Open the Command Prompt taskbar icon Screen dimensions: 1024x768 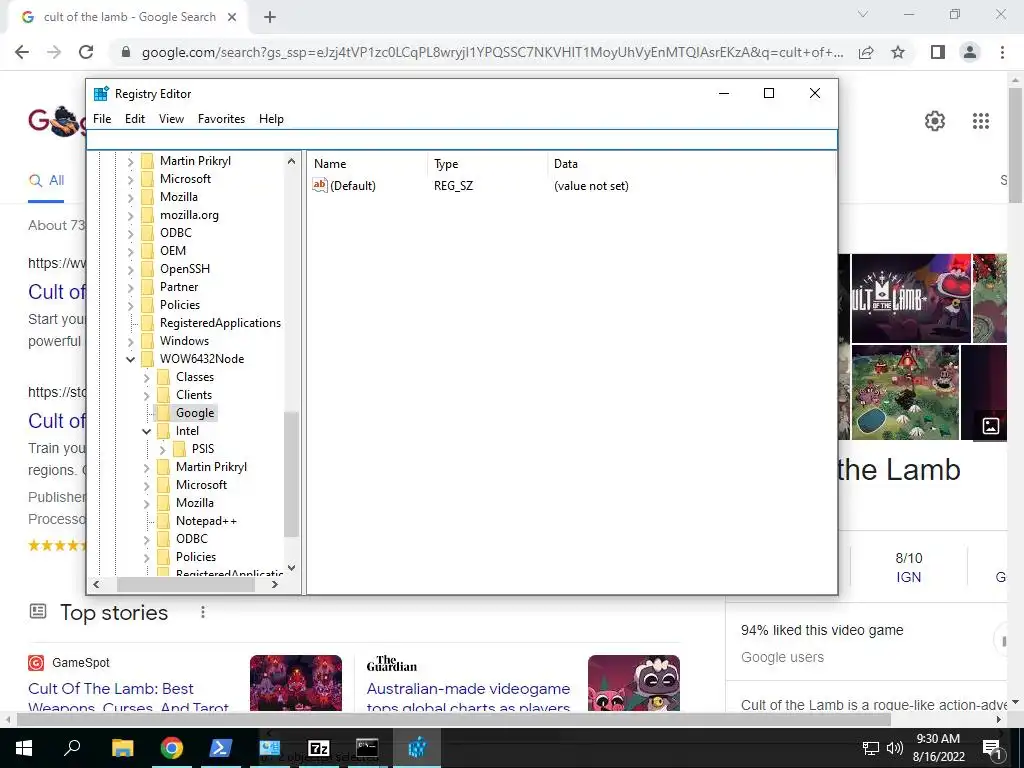pos(367,748)
